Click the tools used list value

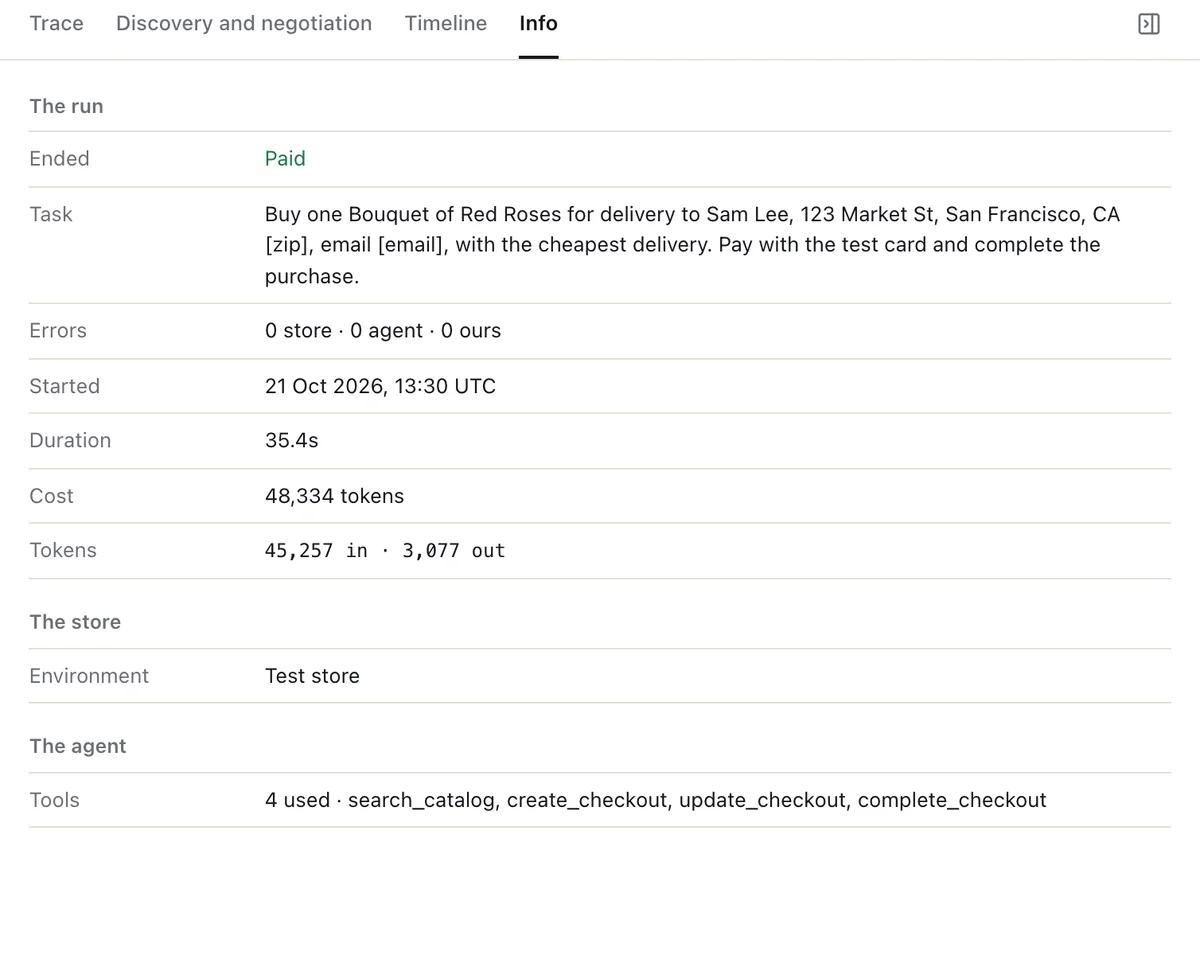656,800
